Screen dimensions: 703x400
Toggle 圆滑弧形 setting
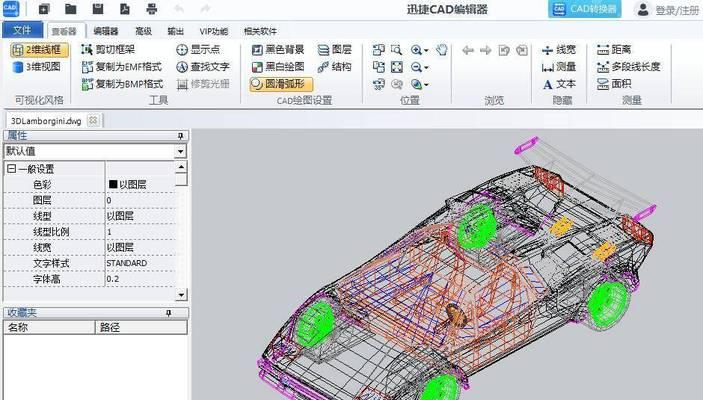(281, 84)
